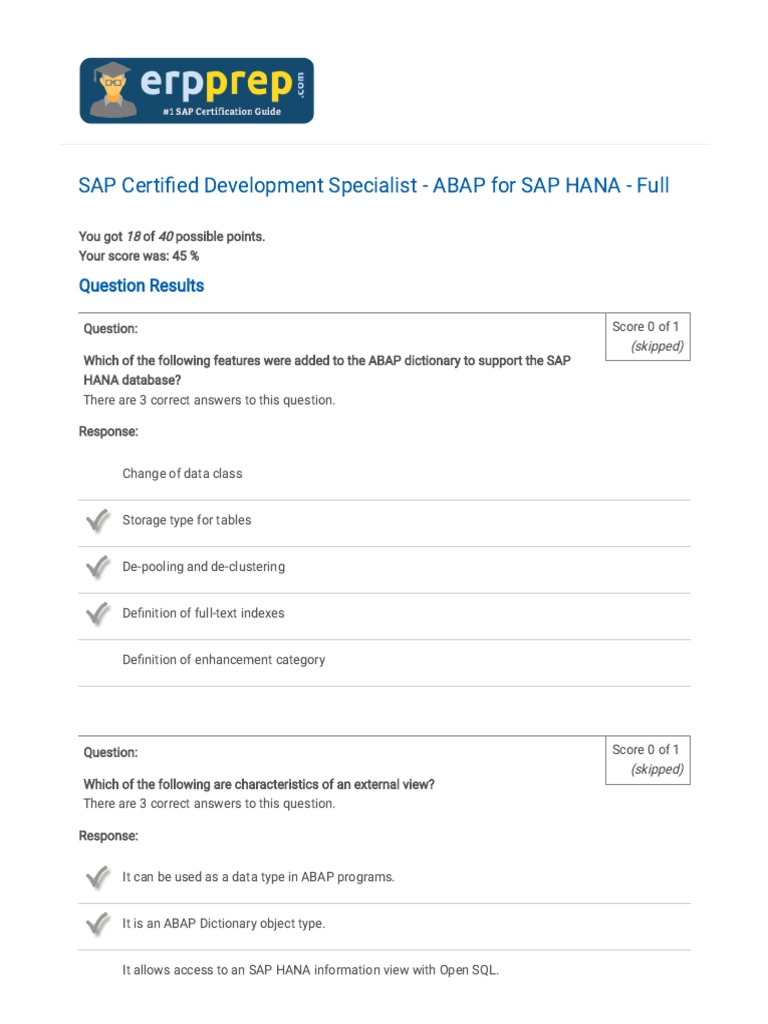Screen dimensions: 768x1024
Task: Click the external view question's Score box
Action: (x=646, y=760)
